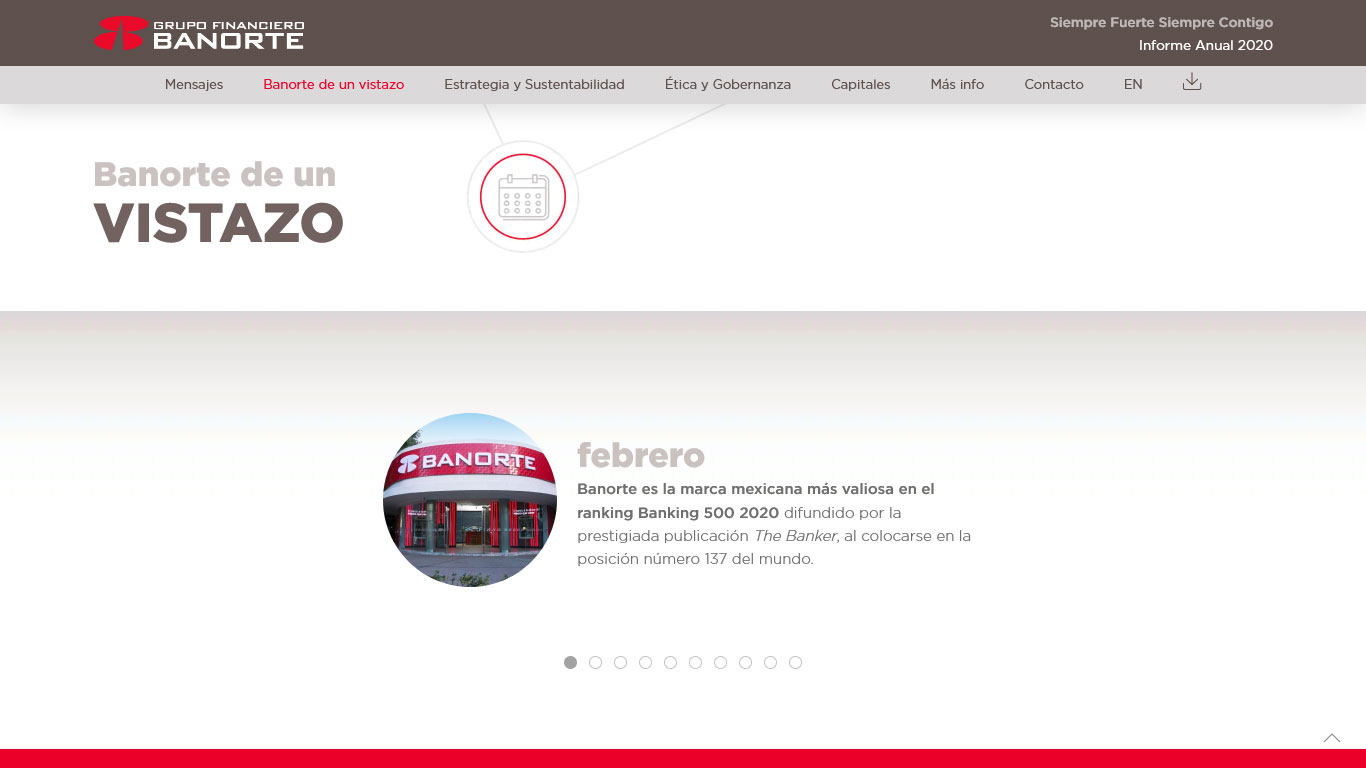The image size is (1366, 768).
Task: Select the fifth carousel slide dot
Action: coord(670,662)
